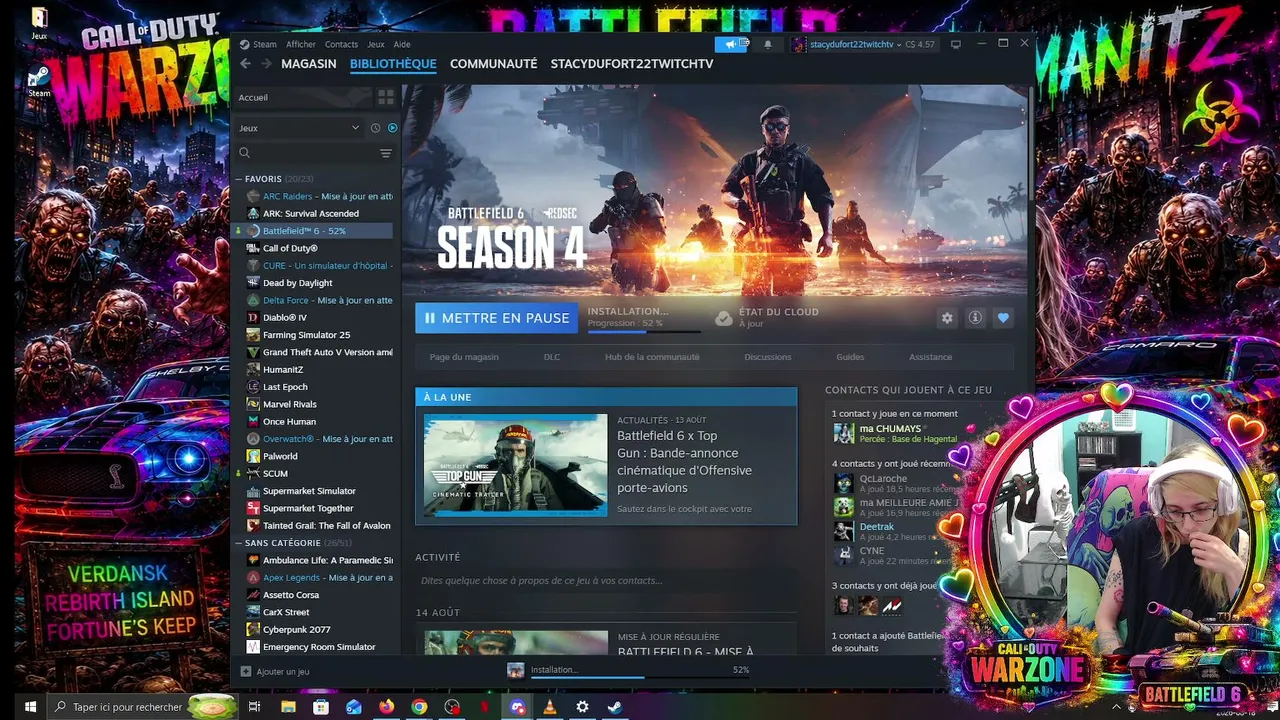This screenshot has height=720, width=1280.
Task: Open the Assistance link
Action: pyautogui.click(x=930, y=357)
